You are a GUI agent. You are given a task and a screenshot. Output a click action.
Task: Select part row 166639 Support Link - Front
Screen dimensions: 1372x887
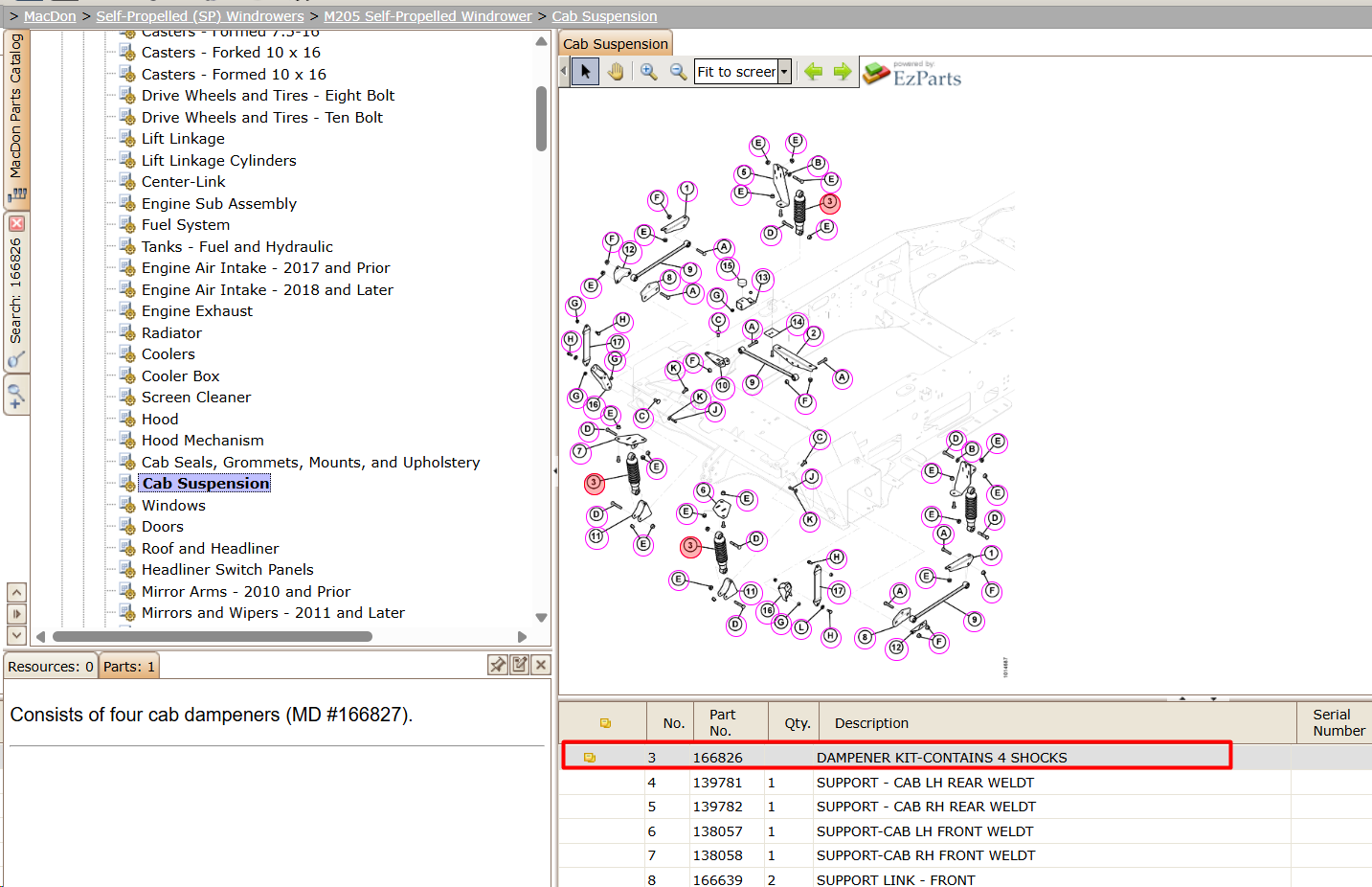point(965,879)
